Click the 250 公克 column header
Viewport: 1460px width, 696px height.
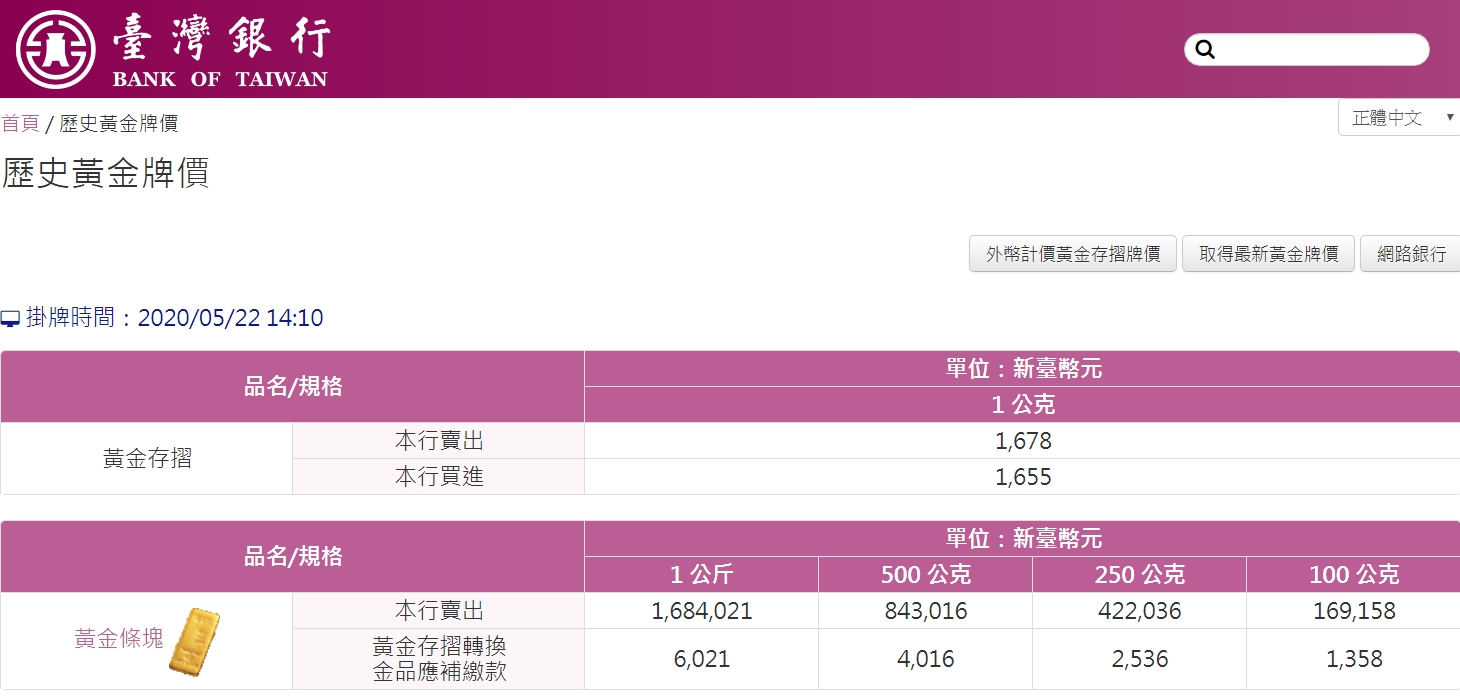pos(1140,575)
